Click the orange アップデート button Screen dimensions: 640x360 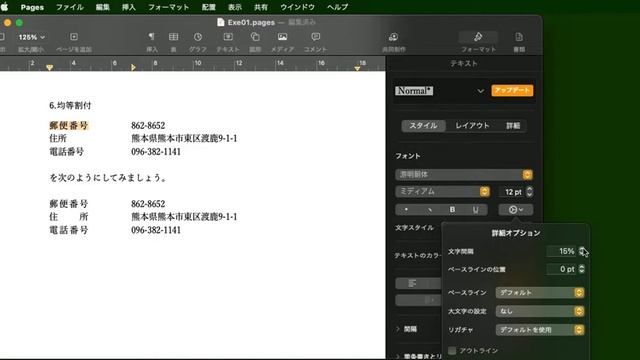pyautogui.click(x=512, y=90)
